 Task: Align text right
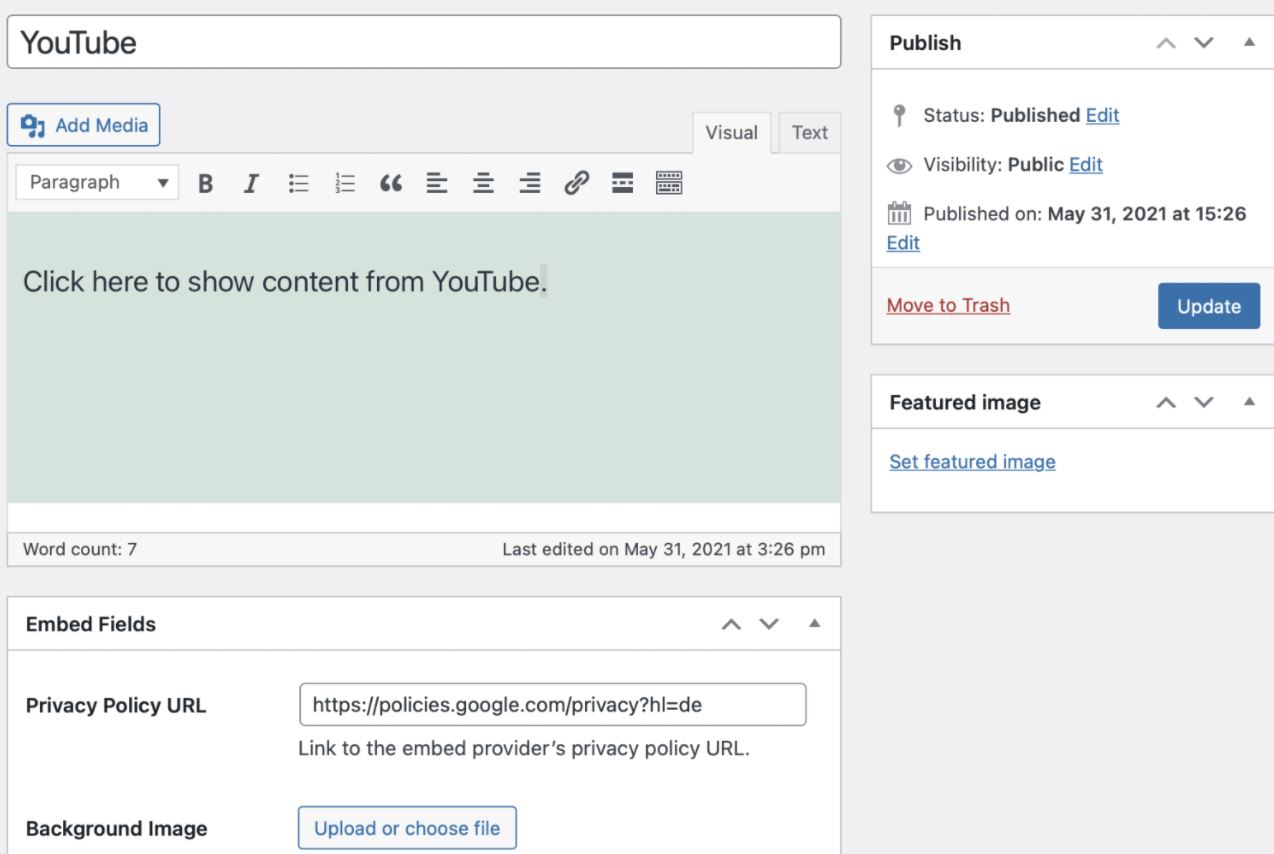(x=530, y=183)
